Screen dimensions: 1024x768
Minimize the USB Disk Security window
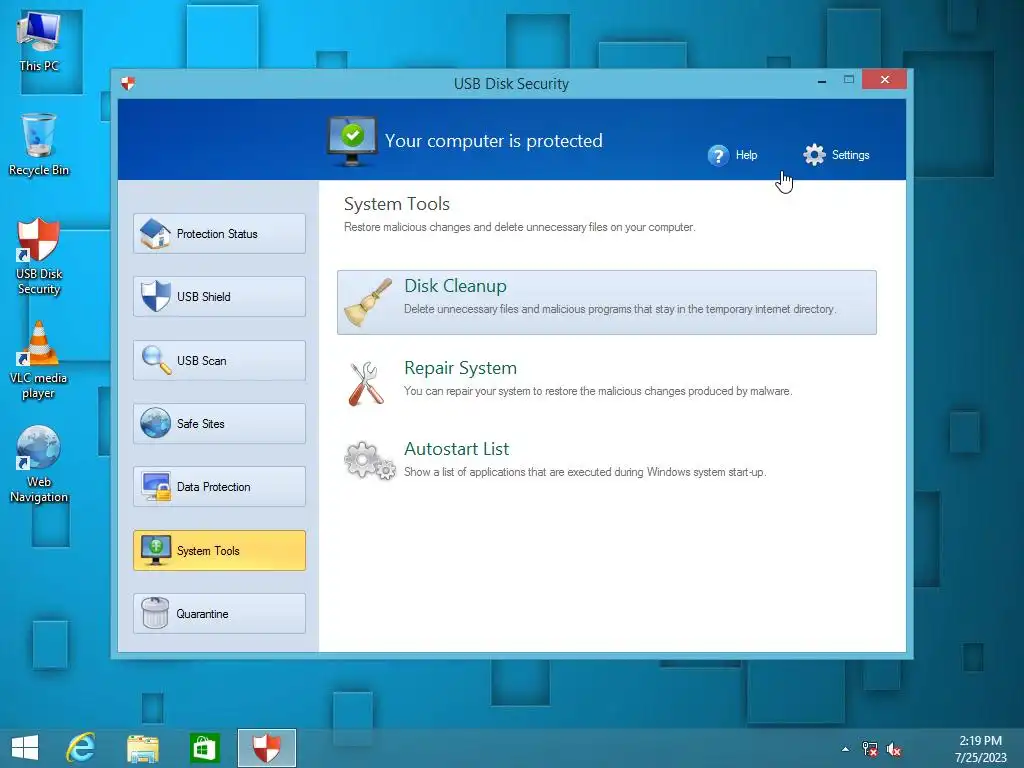coord(822,80)
